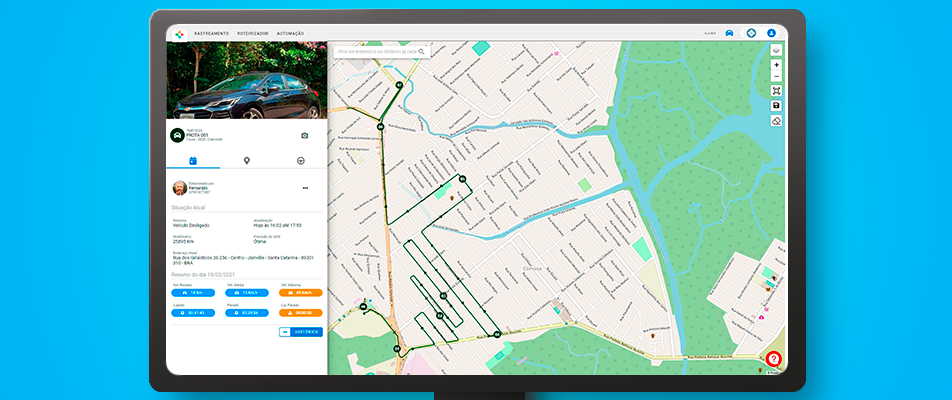Zoom out on the map
The height and width of the screenshot is (400, 952).
tap(776, 76)
